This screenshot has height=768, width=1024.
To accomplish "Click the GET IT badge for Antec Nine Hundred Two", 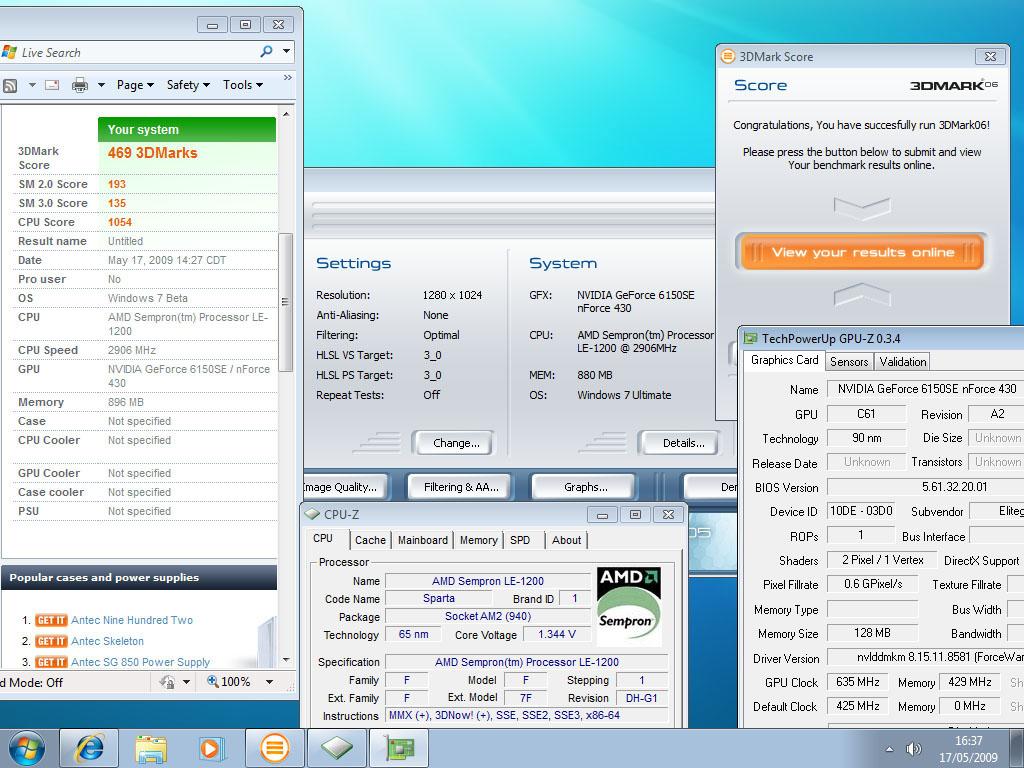I will (x=51, y=620).
